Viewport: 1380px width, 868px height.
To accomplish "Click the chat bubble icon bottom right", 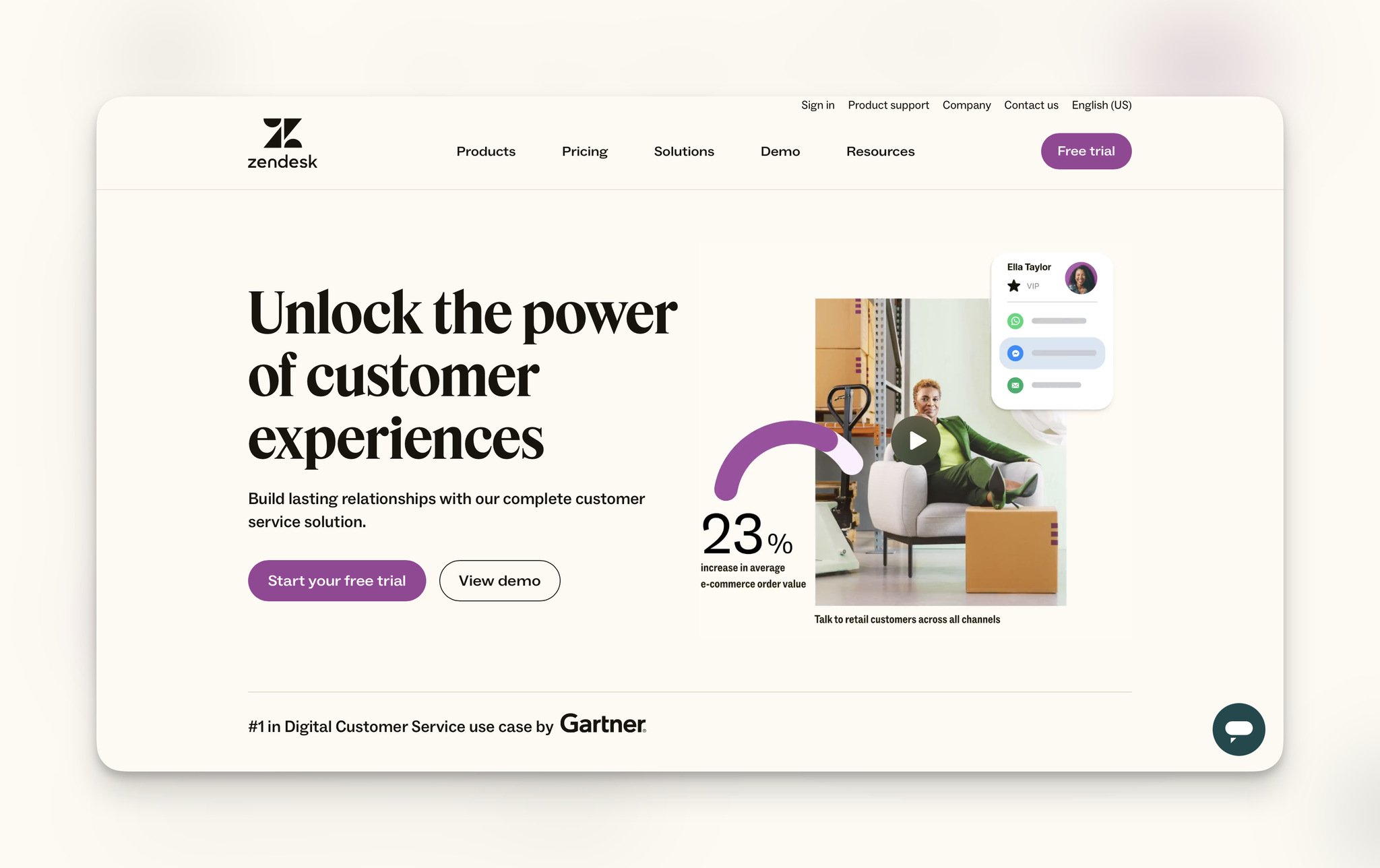I will tap(1239, 729).
